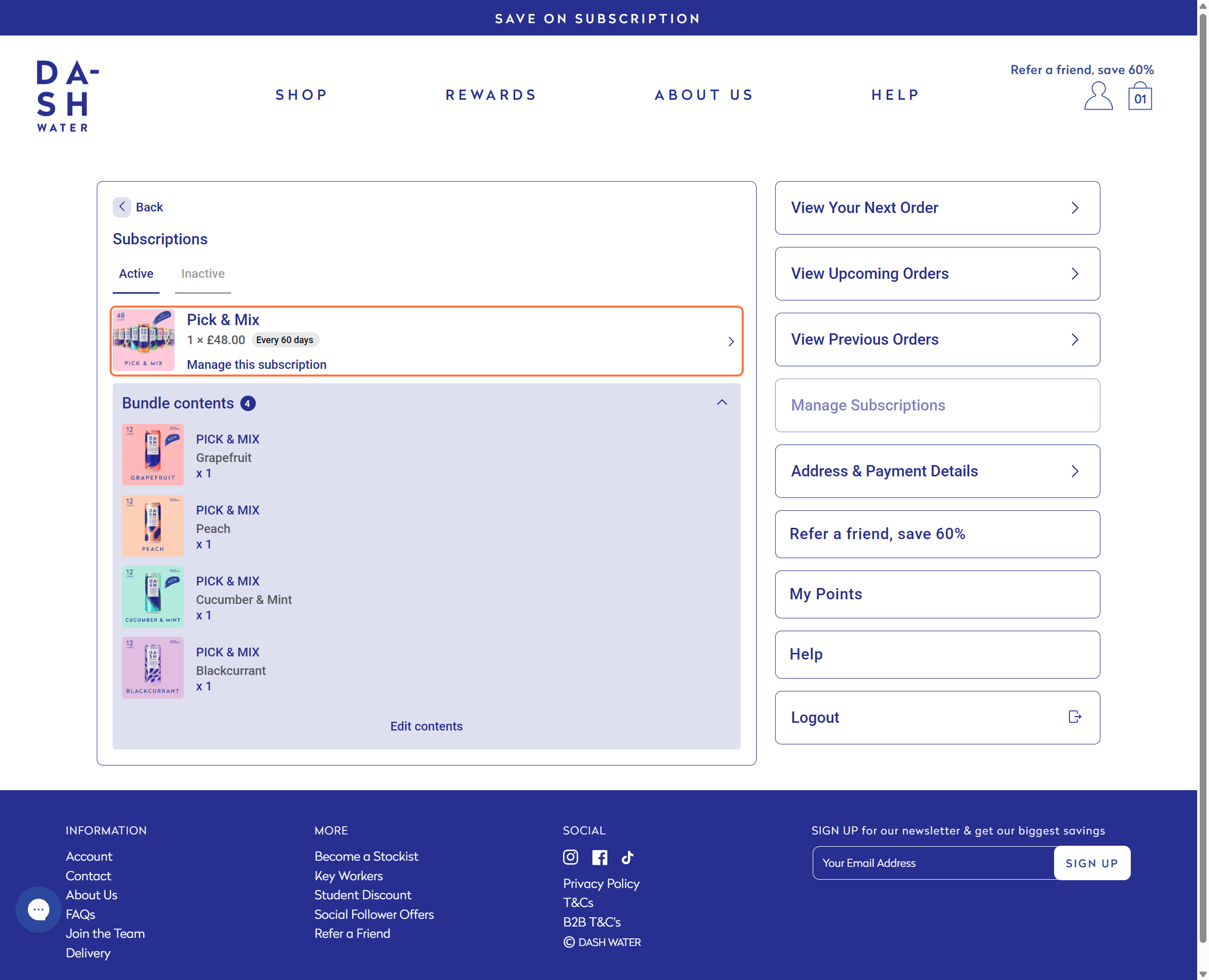
Task: Open the REWARDS menu
Action: tap(490, 95)
